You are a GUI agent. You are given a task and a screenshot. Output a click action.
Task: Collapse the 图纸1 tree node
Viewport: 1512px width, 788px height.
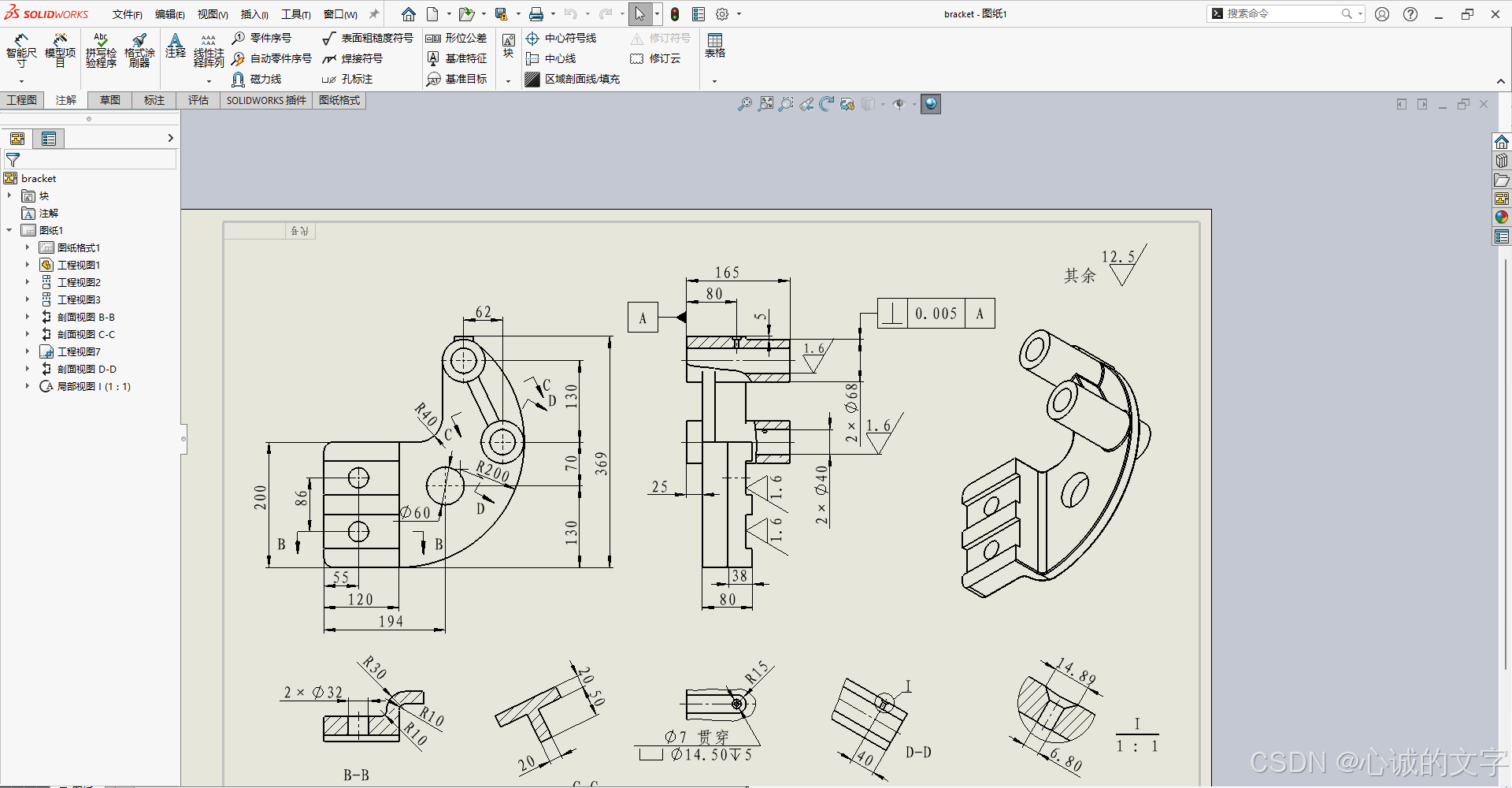[x=9, y=230]
